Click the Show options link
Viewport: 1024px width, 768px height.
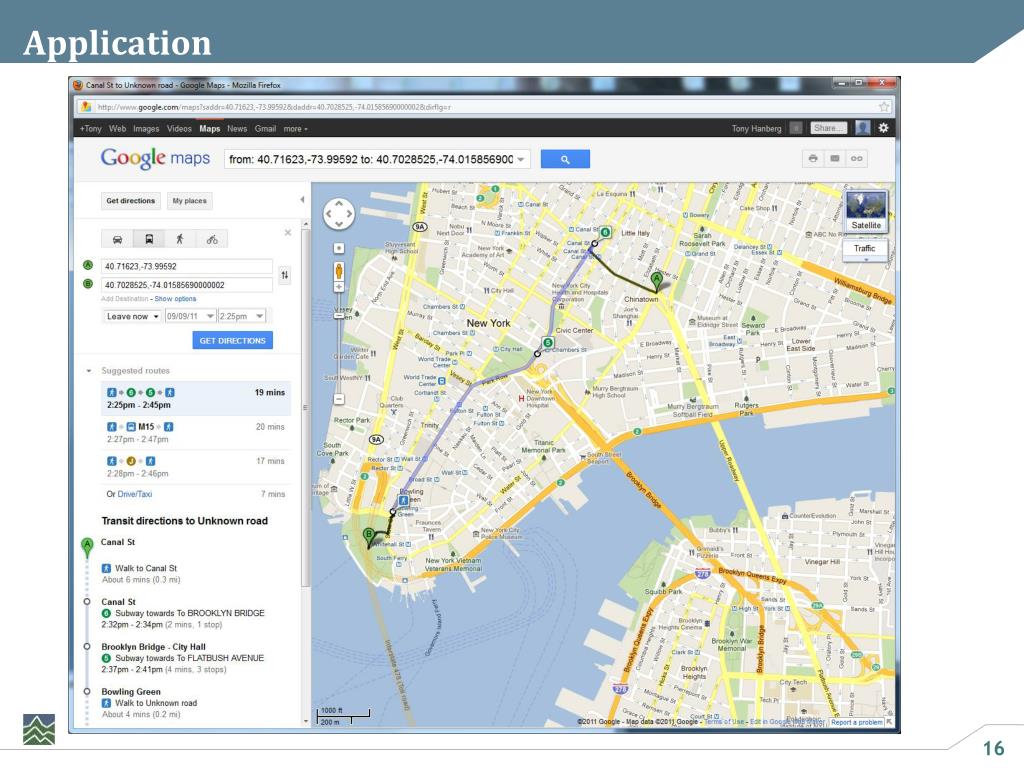click(x=175, y=299)
